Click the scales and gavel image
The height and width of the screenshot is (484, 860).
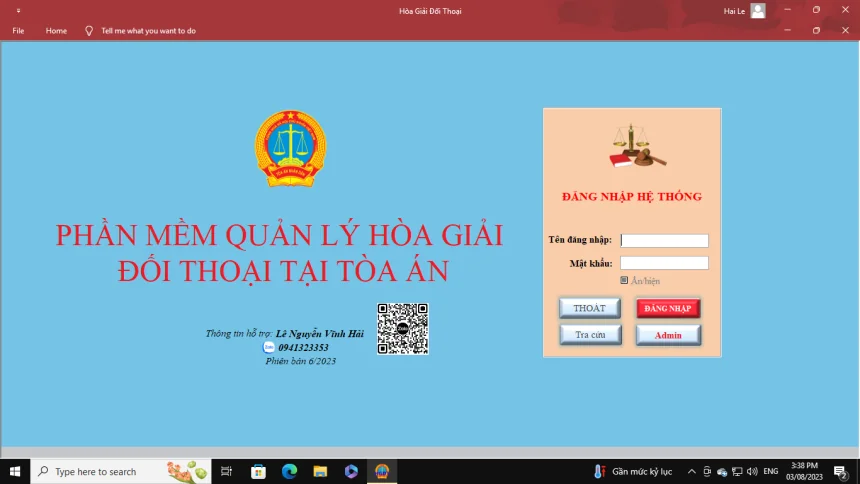(x=637, y=146)
